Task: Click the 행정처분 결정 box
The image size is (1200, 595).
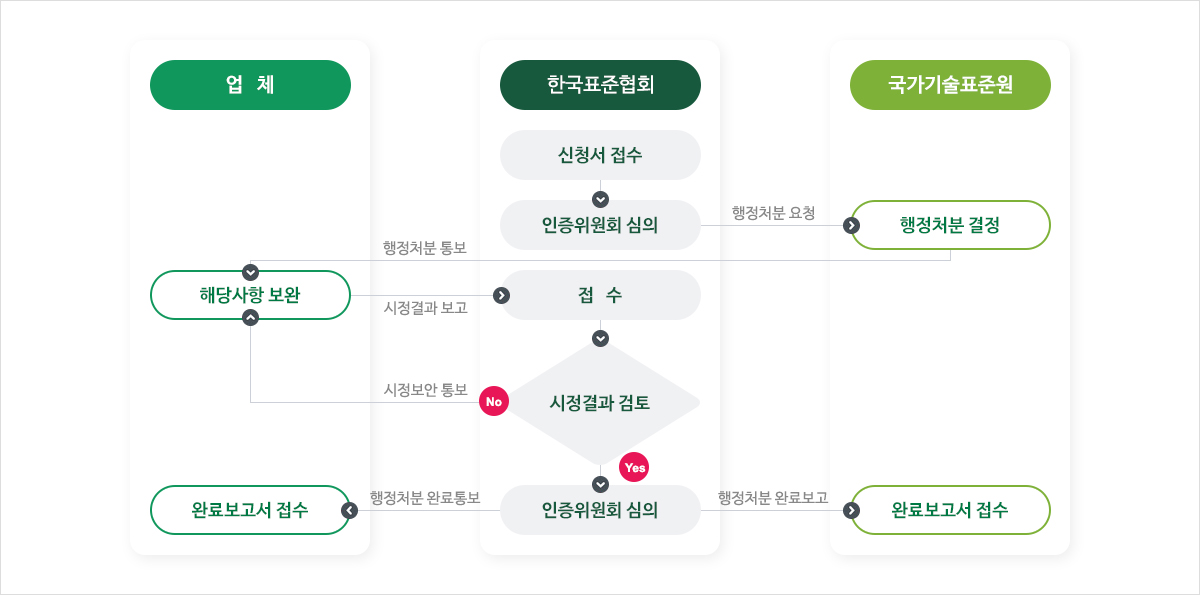Action: pyautogui.click(x=950, y=225)
